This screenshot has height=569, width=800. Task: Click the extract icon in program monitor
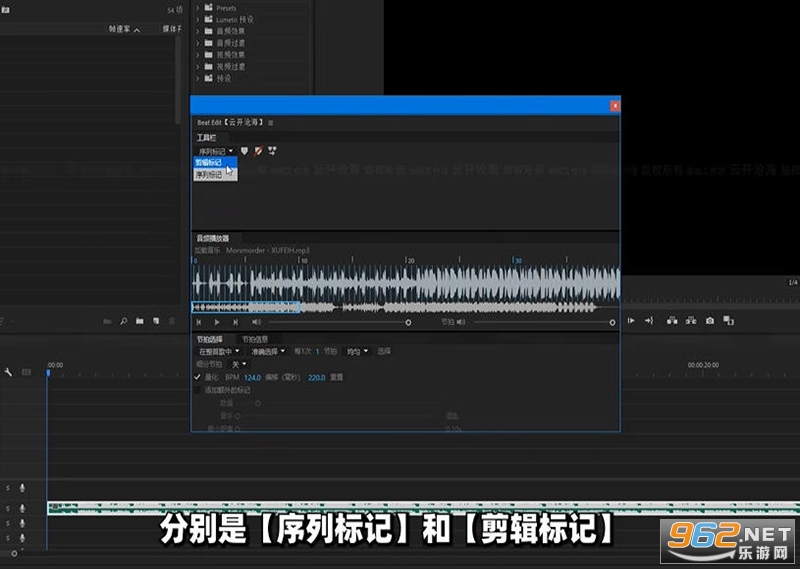pyautogui.click(x=691, y=320)
